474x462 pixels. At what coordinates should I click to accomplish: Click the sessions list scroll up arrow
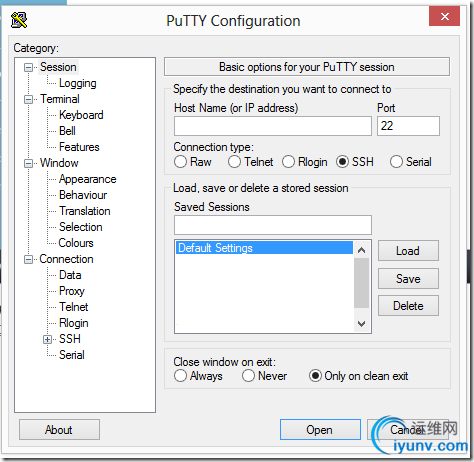pos(362,250)
